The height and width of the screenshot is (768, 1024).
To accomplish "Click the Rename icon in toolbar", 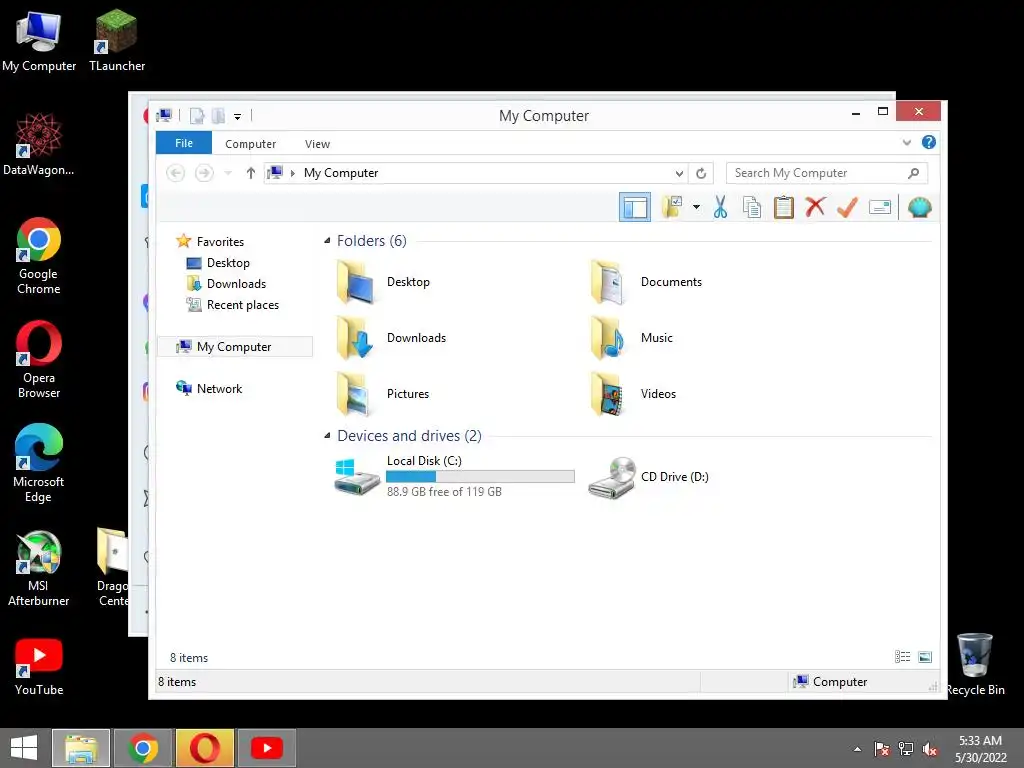I will [x=880, y=208].
